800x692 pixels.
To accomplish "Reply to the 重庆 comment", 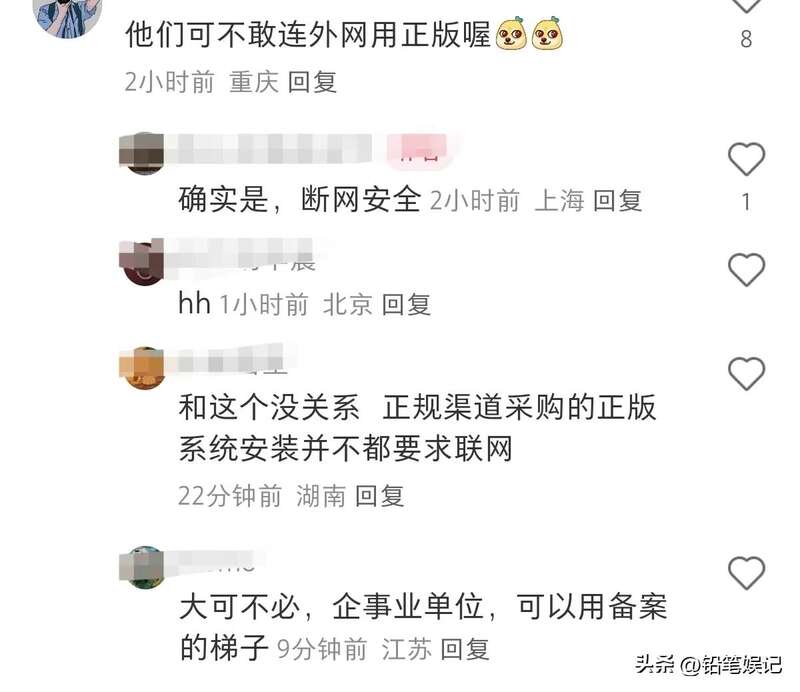I will pyautogui.click(x=312, y=82).
